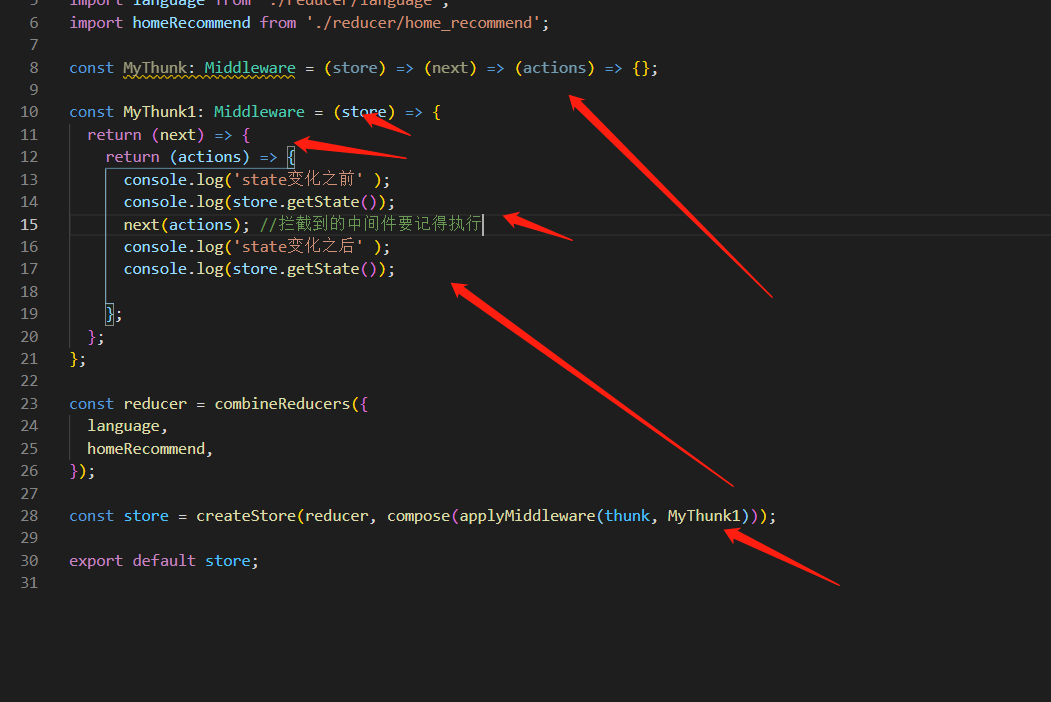1051x702 pixels.
Task: Click line number 28 in the gutter
Action: [29, 516]
